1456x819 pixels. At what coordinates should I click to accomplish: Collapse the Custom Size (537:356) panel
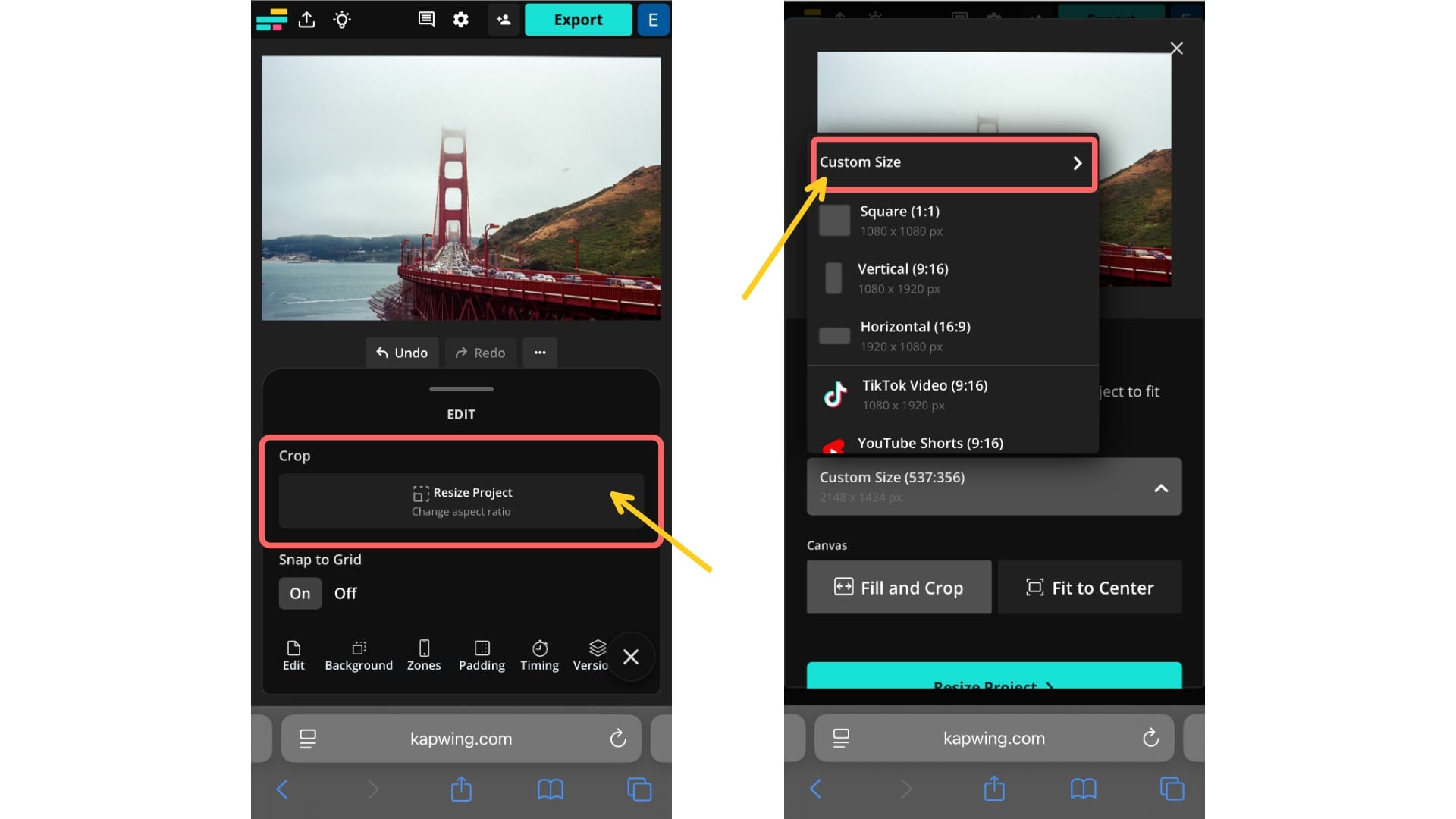coord(1161,488)
